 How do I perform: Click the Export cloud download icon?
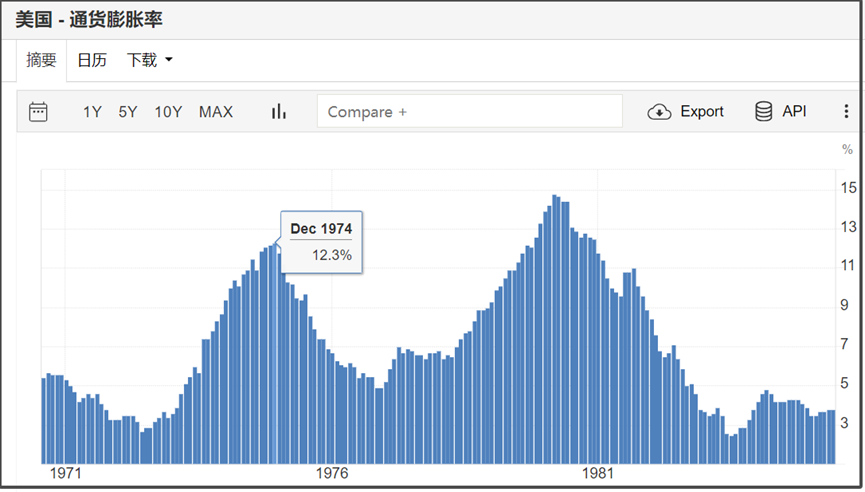point(659,112)
